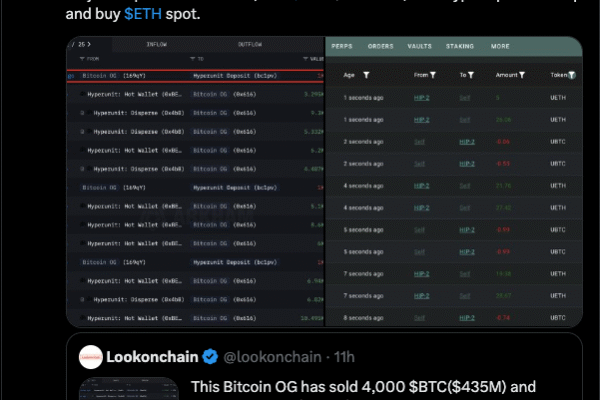
Task: Open the $ETH cashtag link
Action: (x=146, y=16)
